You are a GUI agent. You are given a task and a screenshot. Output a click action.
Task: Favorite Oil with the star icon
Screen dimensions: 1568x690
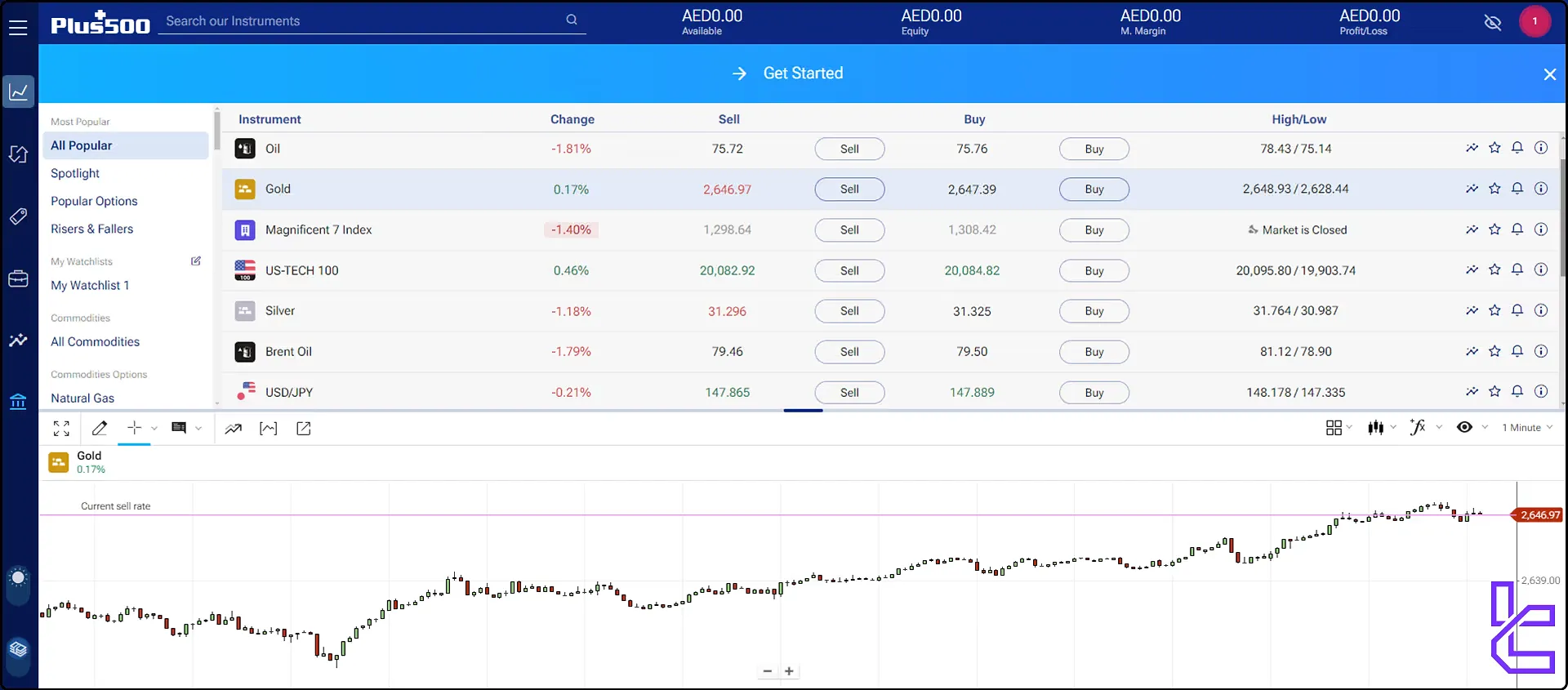click(1494, 148)
